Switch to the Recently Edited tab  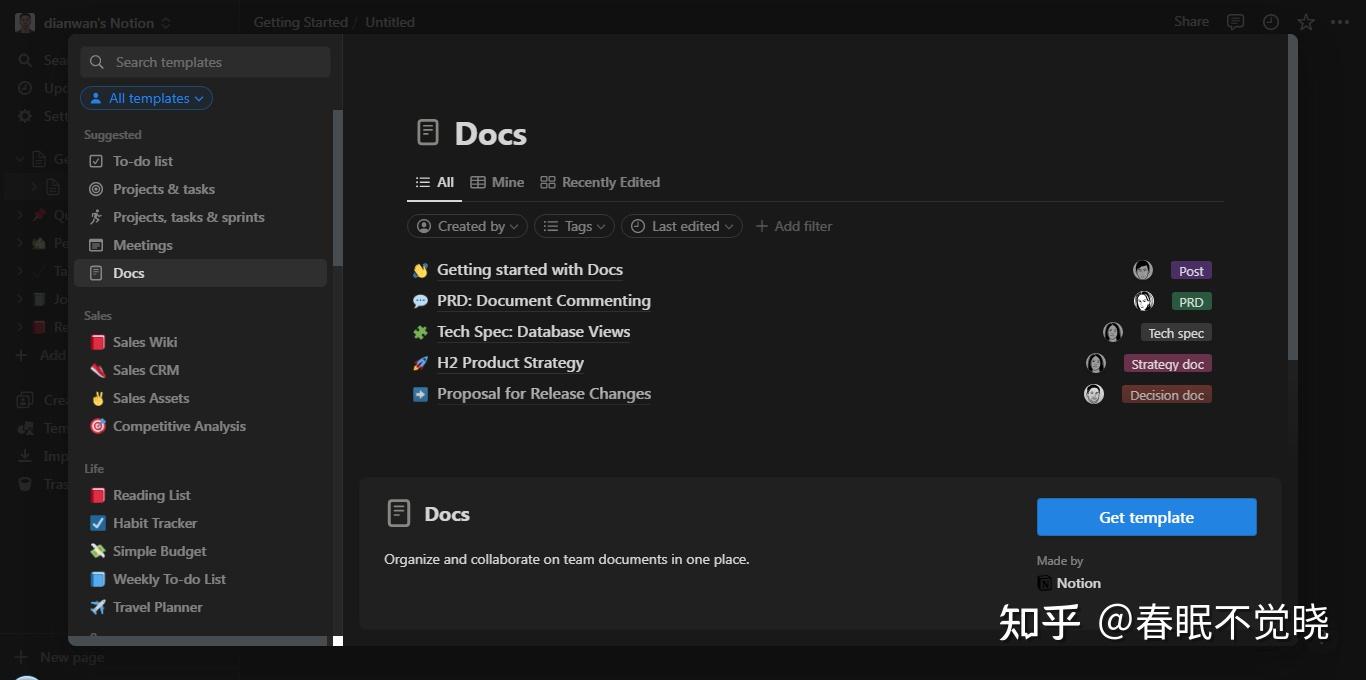(600, 182)
